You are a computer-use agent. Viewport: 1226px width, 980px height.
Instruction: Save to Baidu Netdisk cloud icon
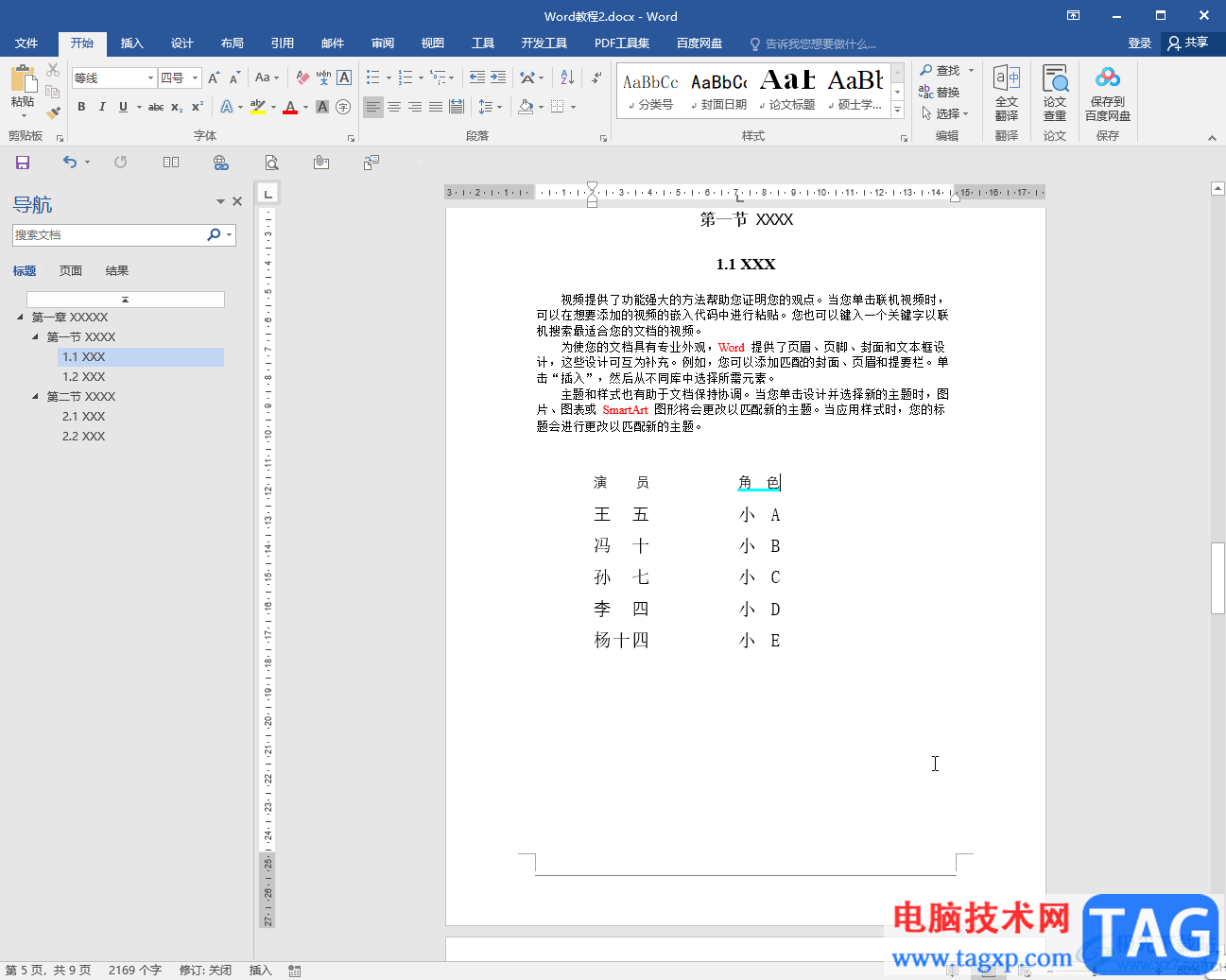click(x=1108, y=93)
